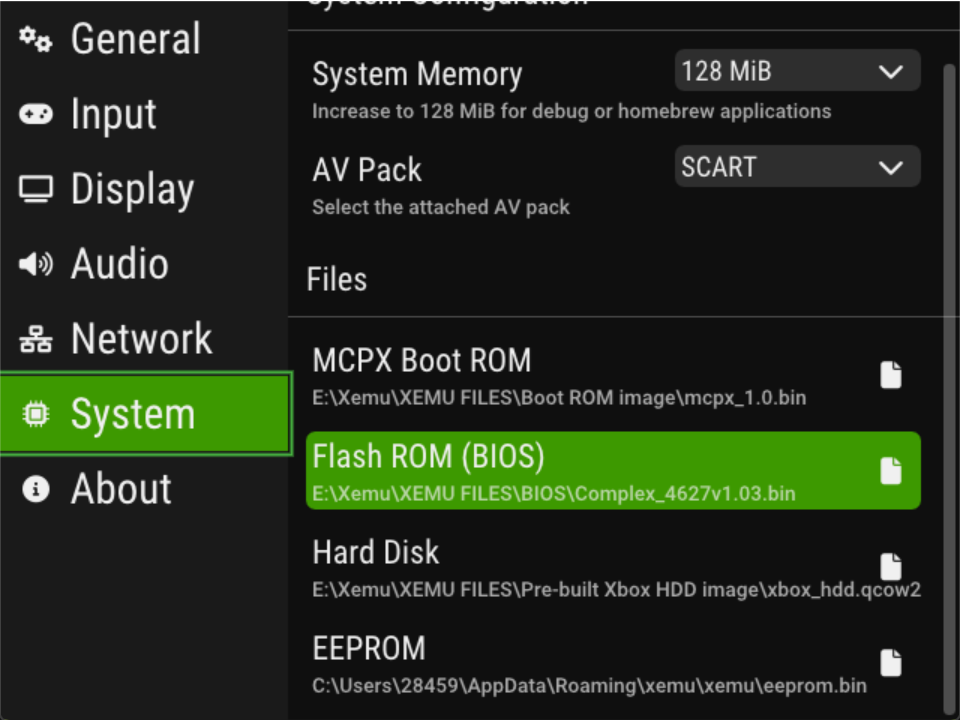The width and height of the screenshot is (960, 720).
Task: Click the mcpx_1.0.bin file path
Action: 559,398
